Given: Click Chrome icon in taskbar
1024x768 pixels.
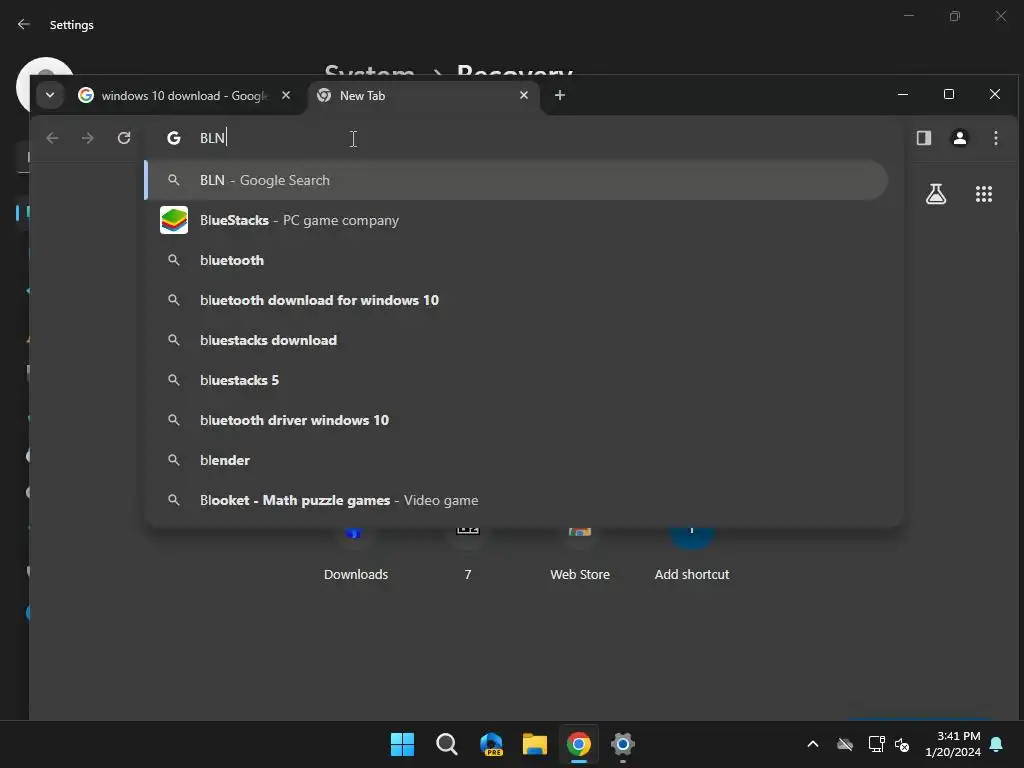Looking at the screenshot, I should coord(579,744).
